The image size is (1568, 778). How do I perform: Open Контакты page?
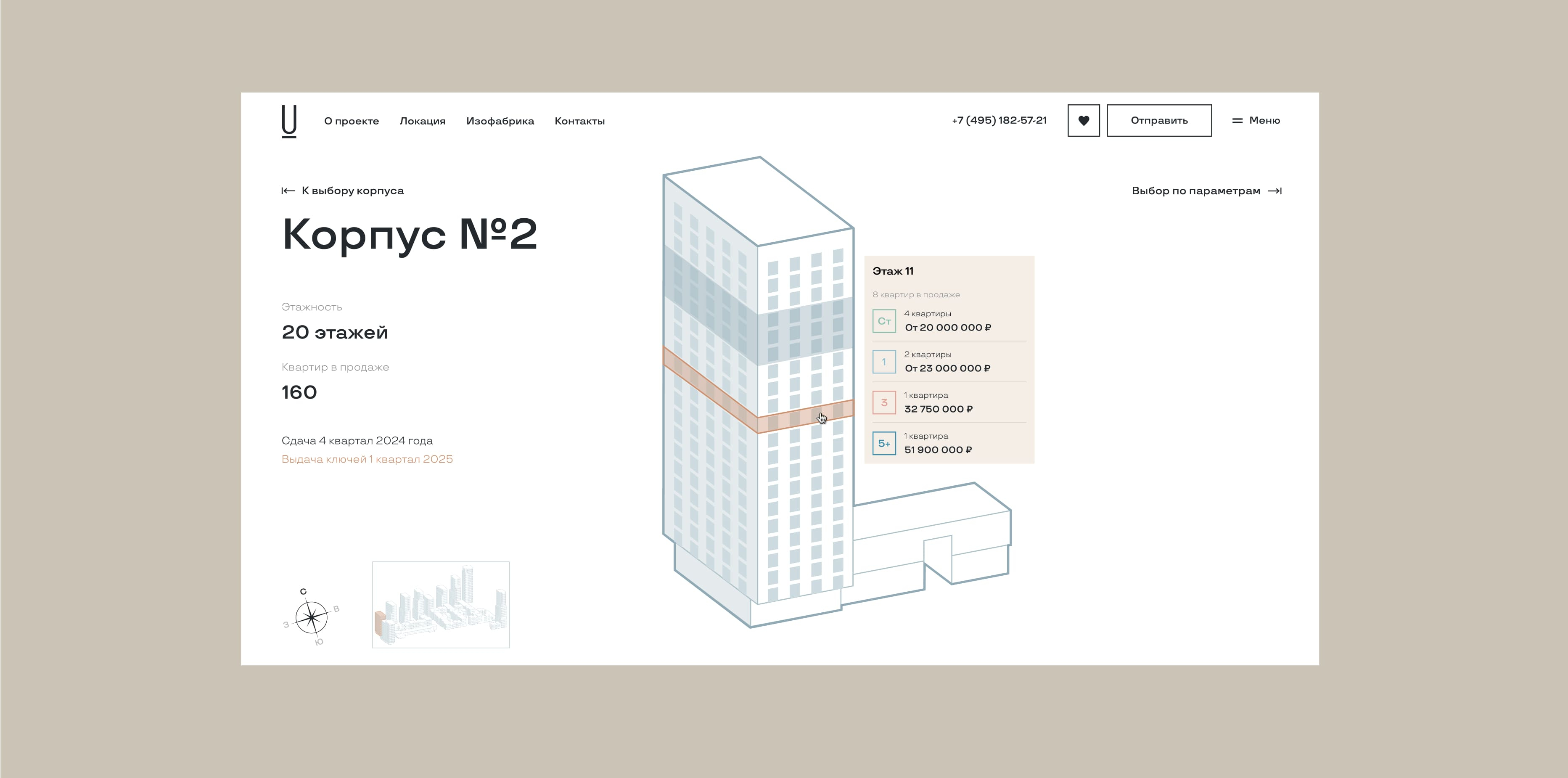coord(579,121)
